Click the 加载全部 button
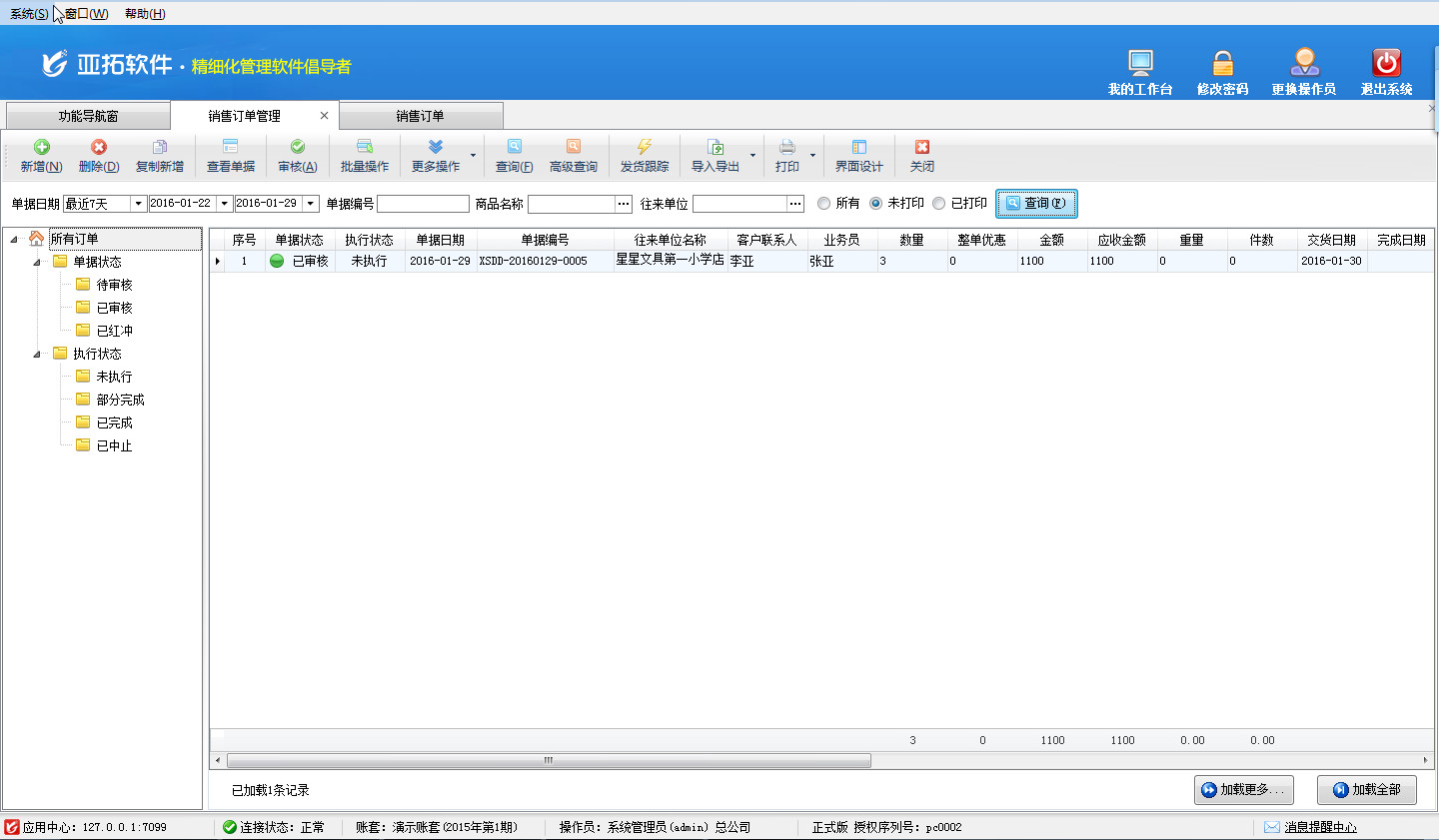 click(1366, 790)
